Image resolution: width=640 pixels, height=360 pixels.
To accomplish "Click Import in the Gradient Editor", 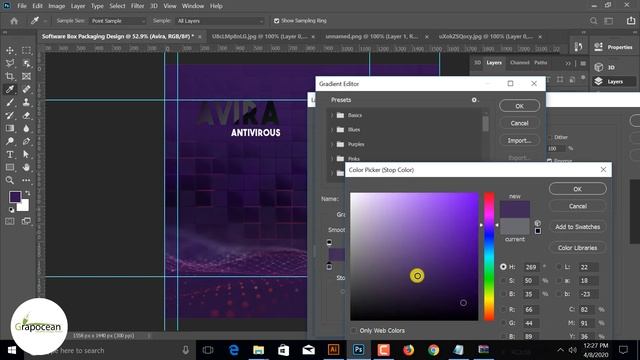I will coord(519,140).
